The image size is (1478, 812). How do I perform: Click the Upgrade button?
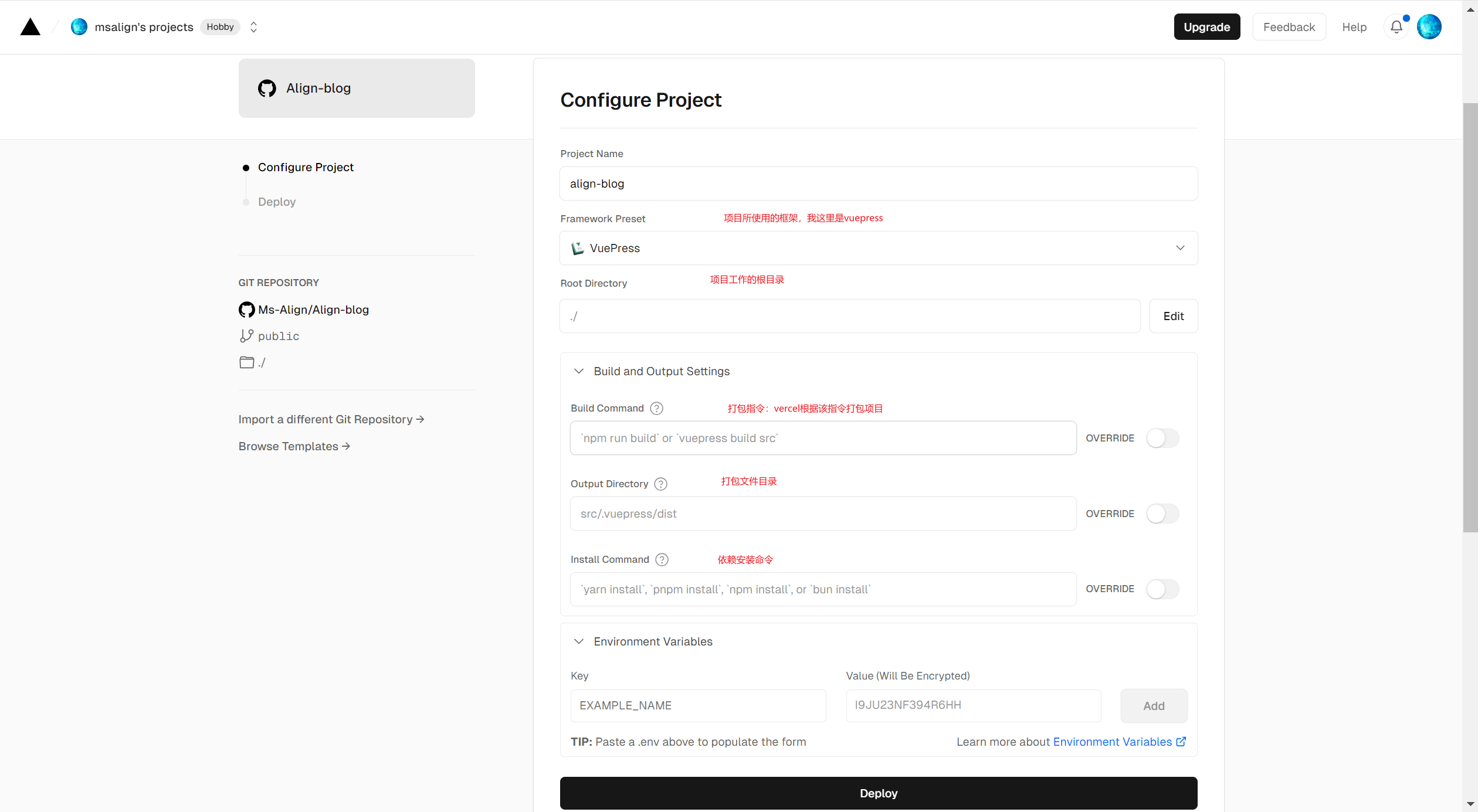coord(1207,27)
